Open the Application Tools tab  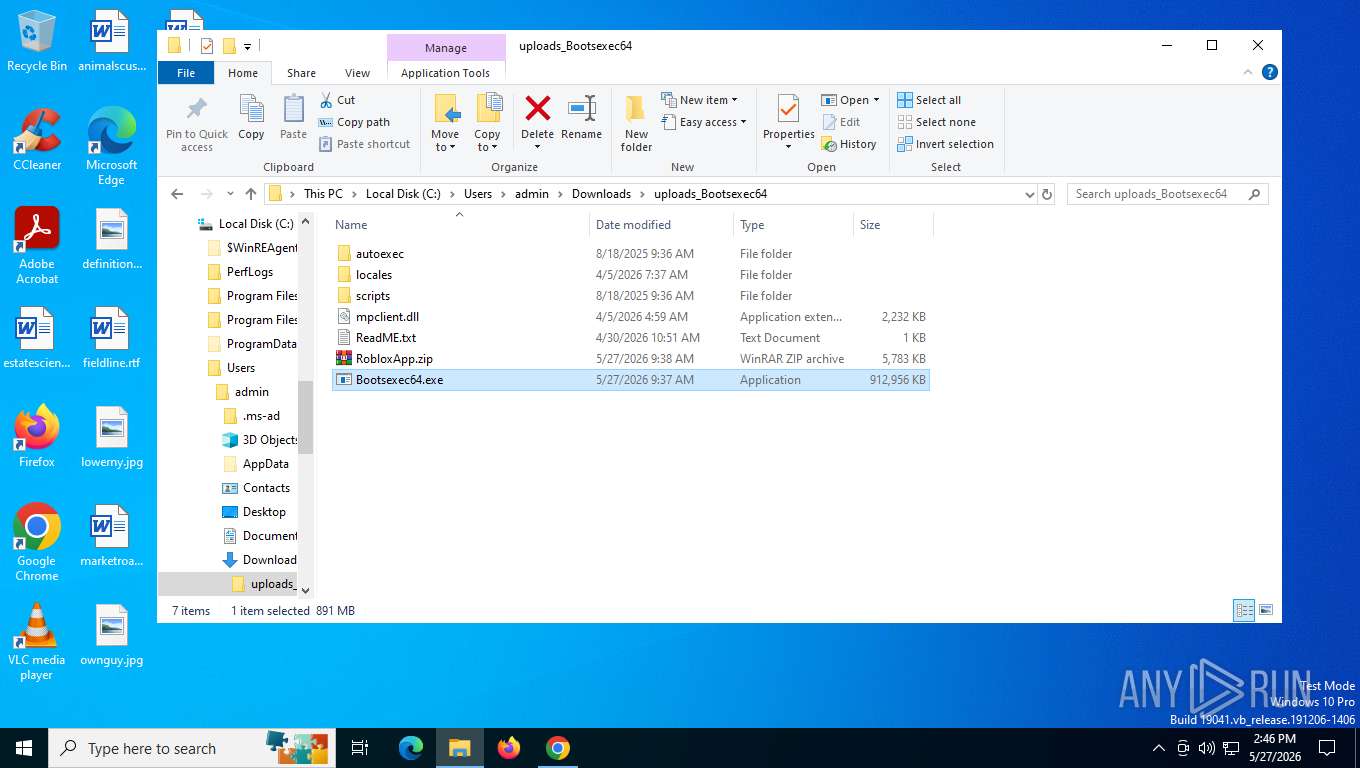[x=445, y=72]
